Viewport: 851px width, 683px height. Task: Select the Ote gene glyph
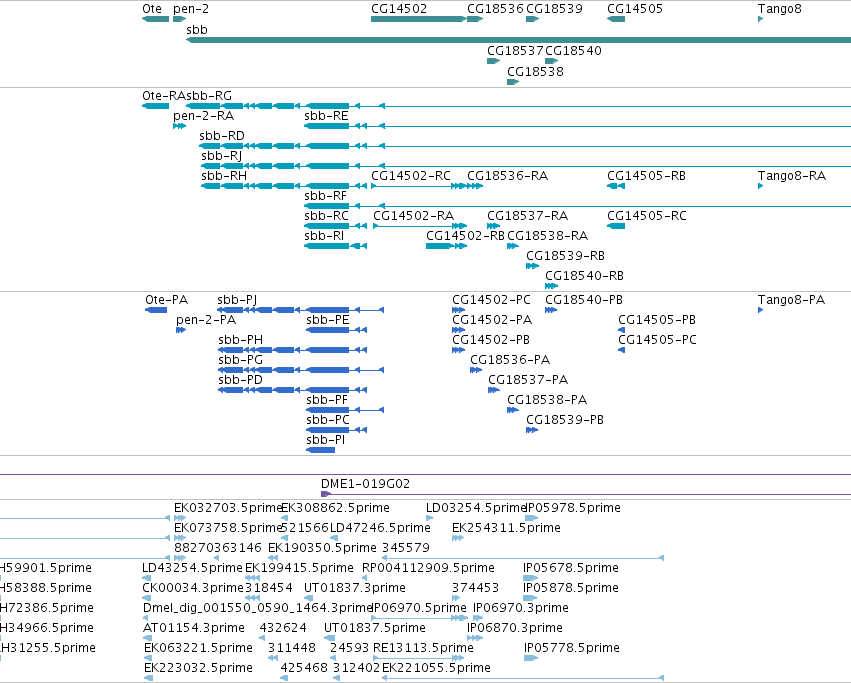[x=155, y=19]
